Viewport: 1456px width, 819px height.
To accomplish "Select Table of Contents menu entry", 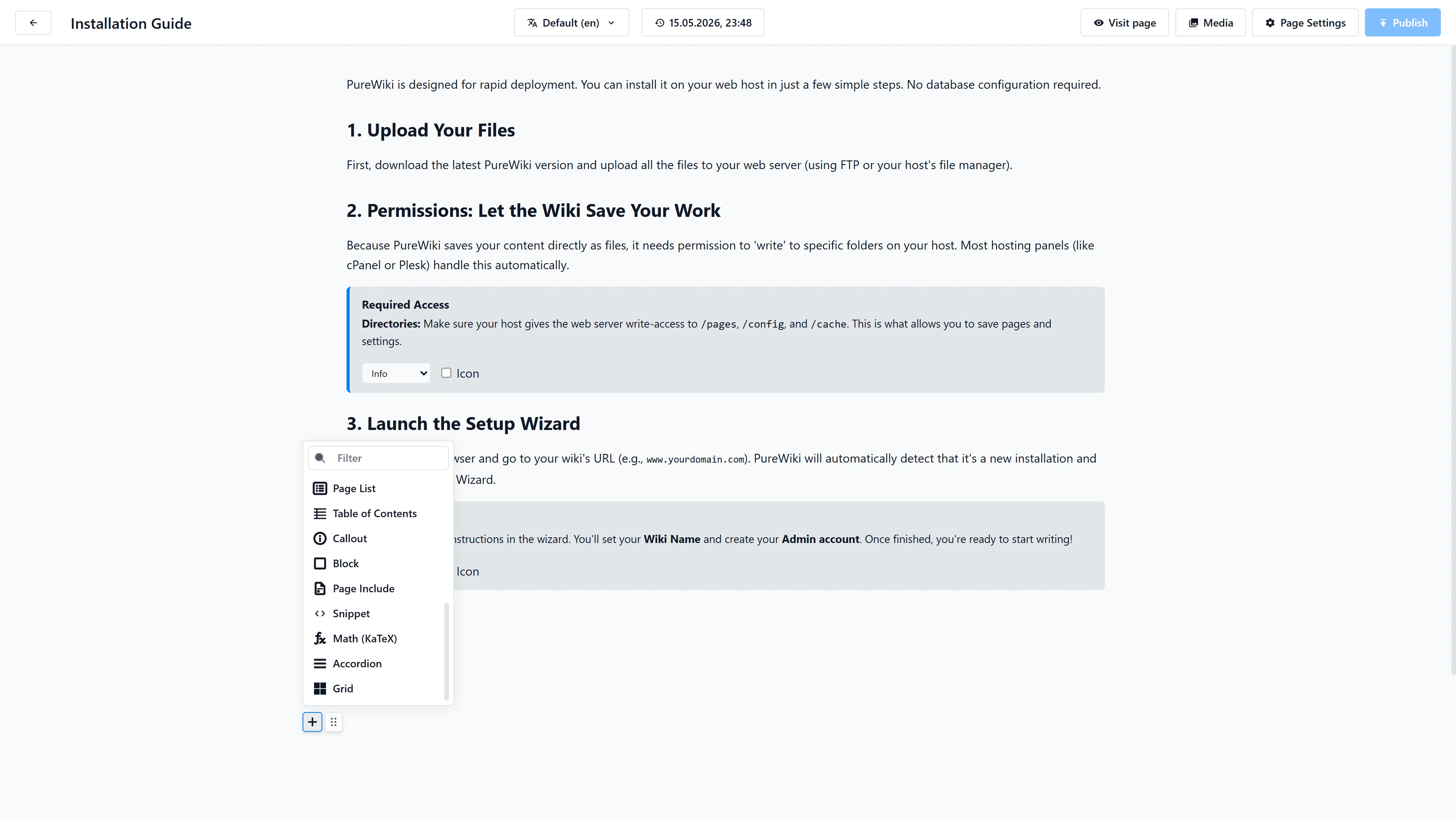I will [x=378, y=513].
